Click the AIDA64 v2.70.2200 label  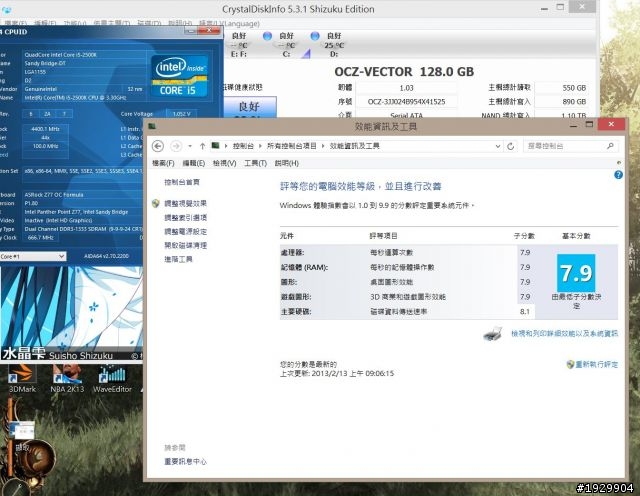click(106, 256)
